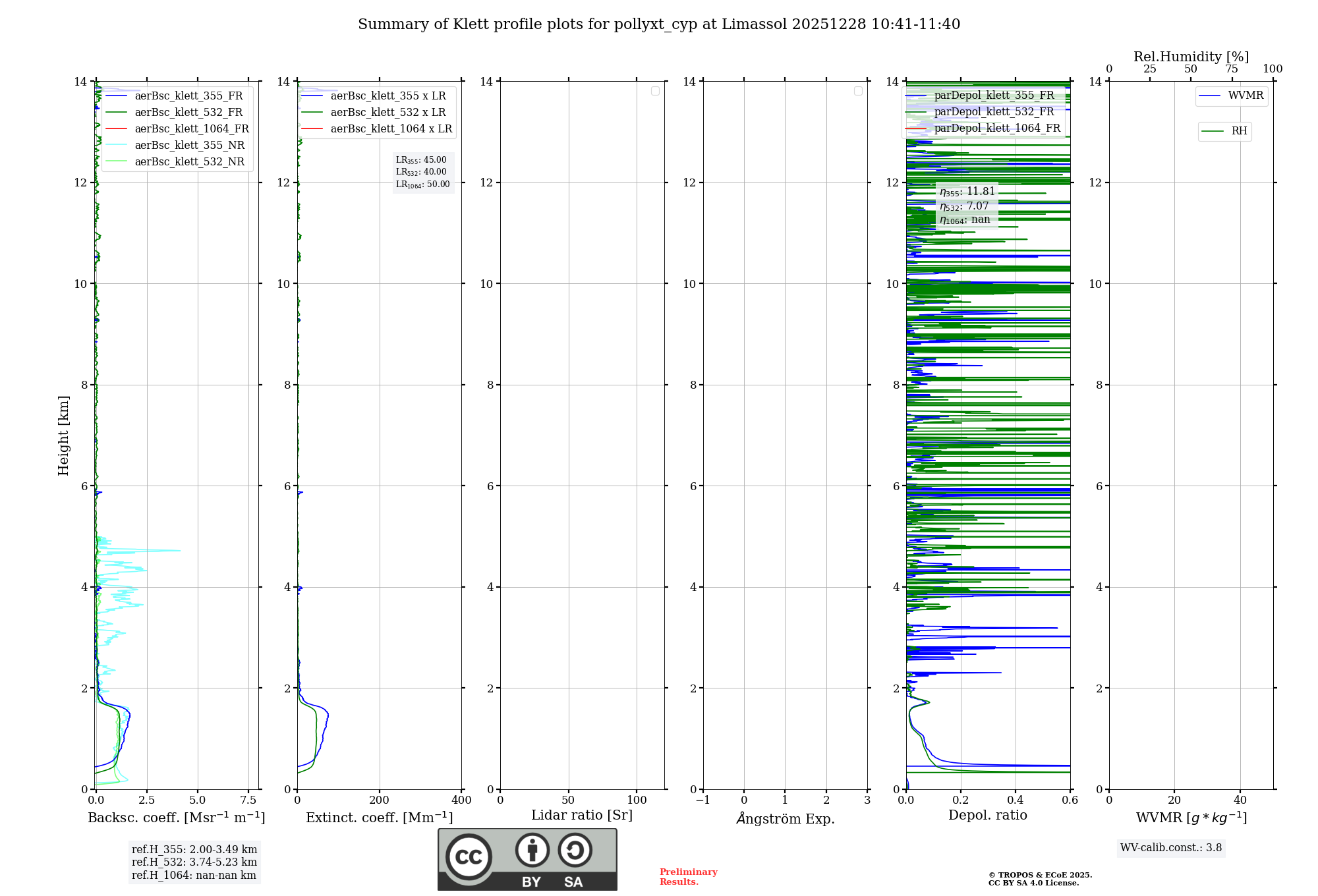Click the blue WVMR legend line
The image size is (1318, 896).
[x=1209, y=96]
